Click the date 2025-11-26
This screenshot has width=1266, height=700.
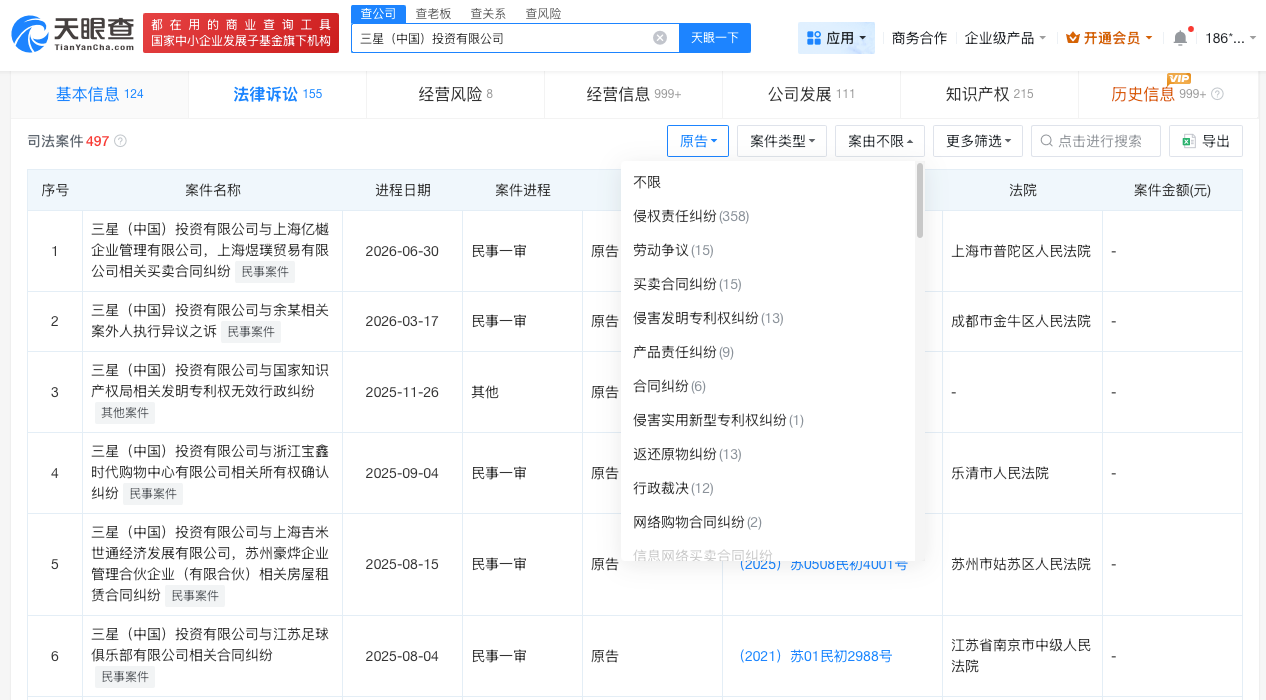pyautogui.click(x=402, y=392)
